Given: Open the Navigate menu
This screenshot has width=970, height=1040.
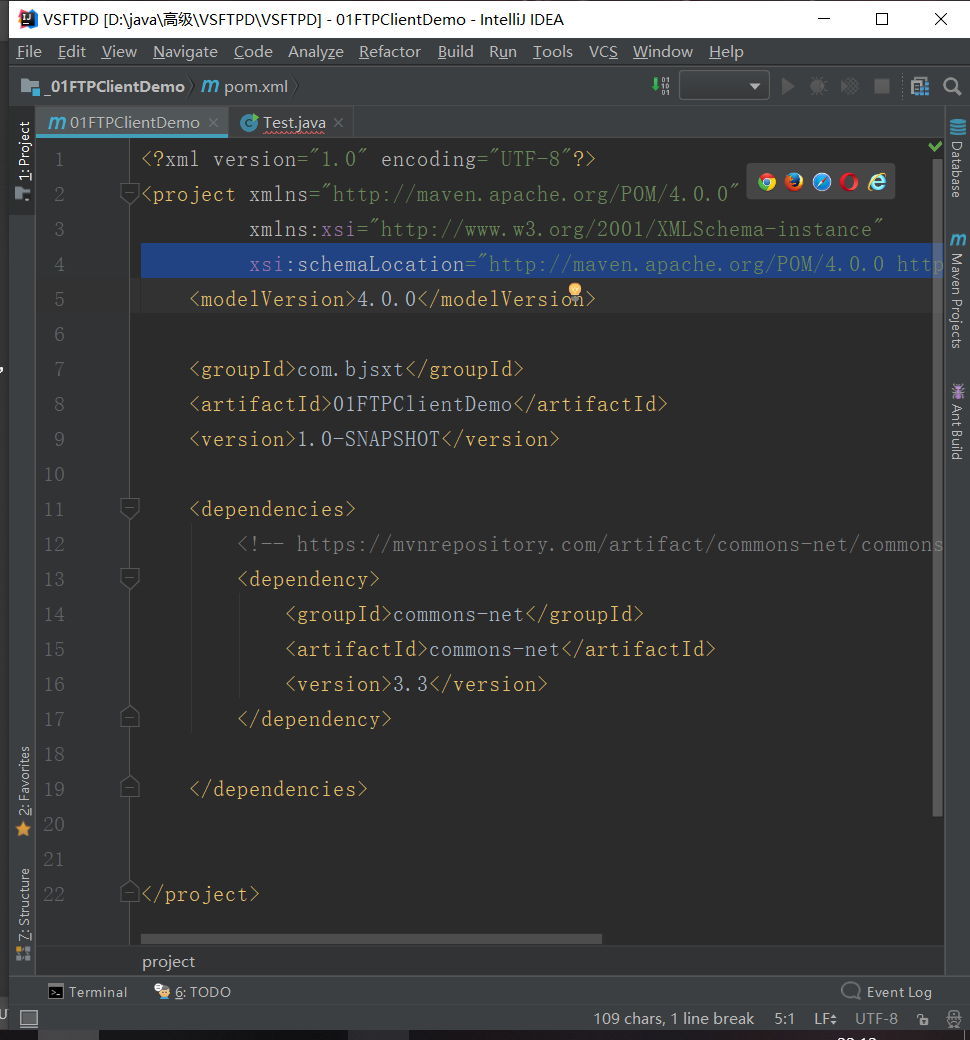Looking at the screenshot, I should pos(185,52).
